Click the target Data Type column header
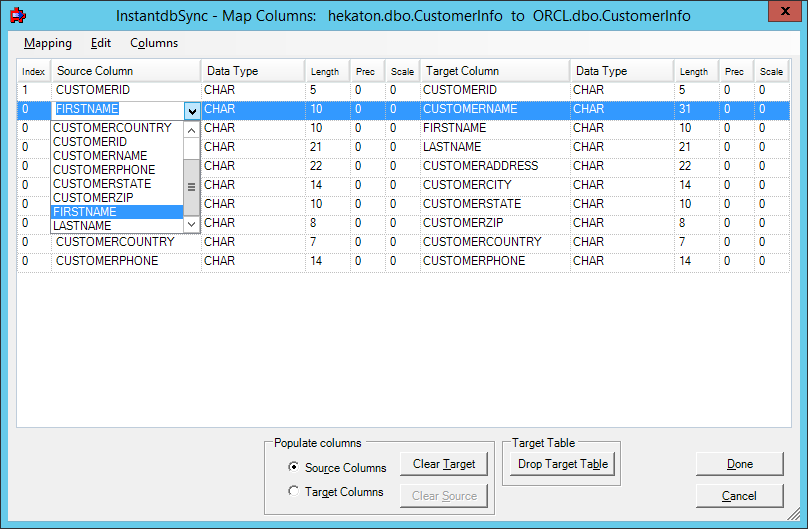The image size is (808, 529). tap(622, 71)
